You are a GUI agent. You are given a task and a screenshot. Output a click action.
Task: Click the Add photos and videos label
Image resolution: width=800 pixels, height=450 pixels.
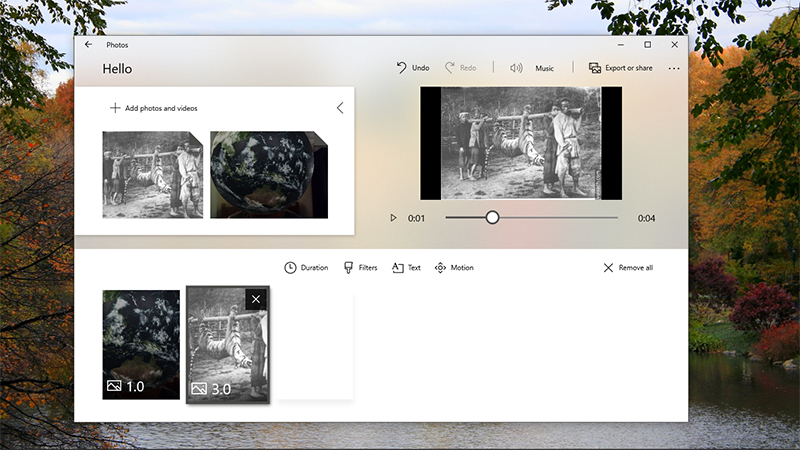point(161,108)
